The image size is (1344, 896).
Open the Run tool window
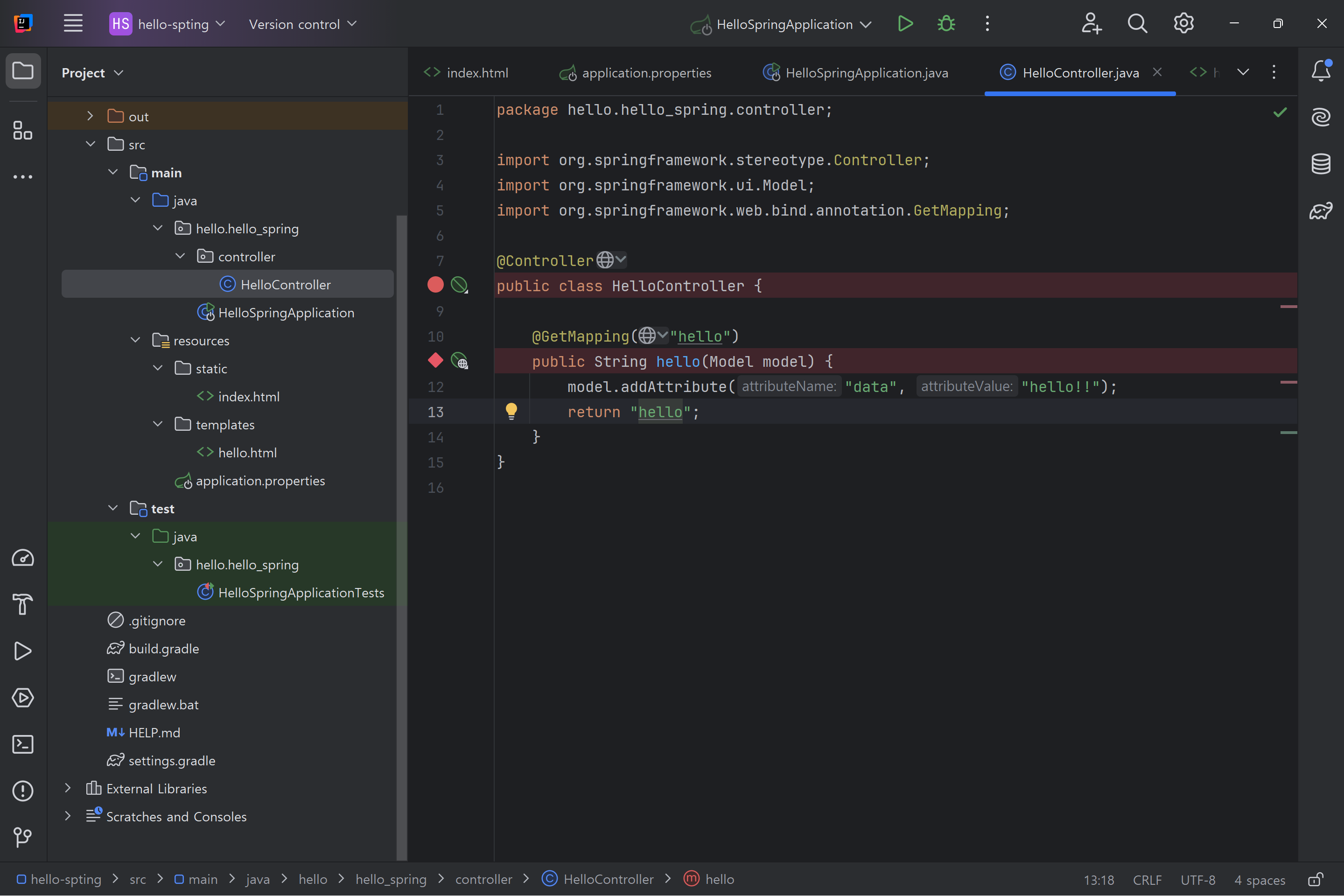tap(23, 651)
